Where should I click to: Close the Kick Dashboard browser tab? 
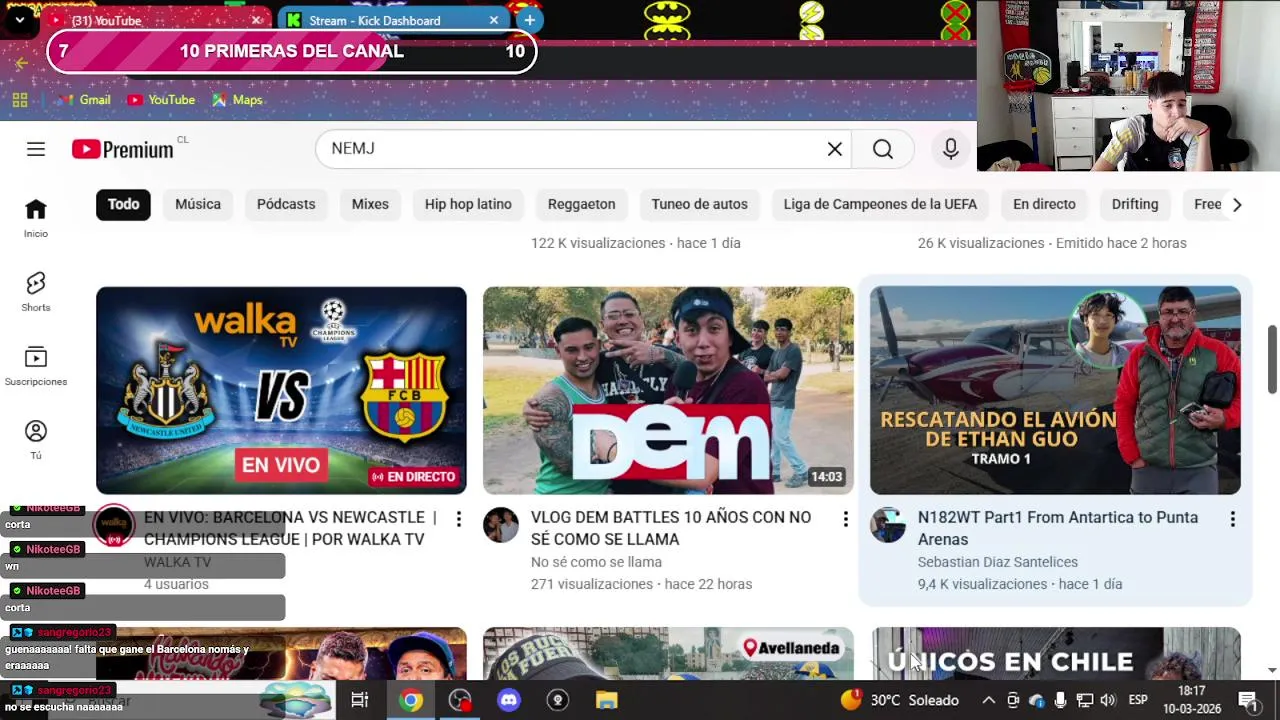pos(493,20)
